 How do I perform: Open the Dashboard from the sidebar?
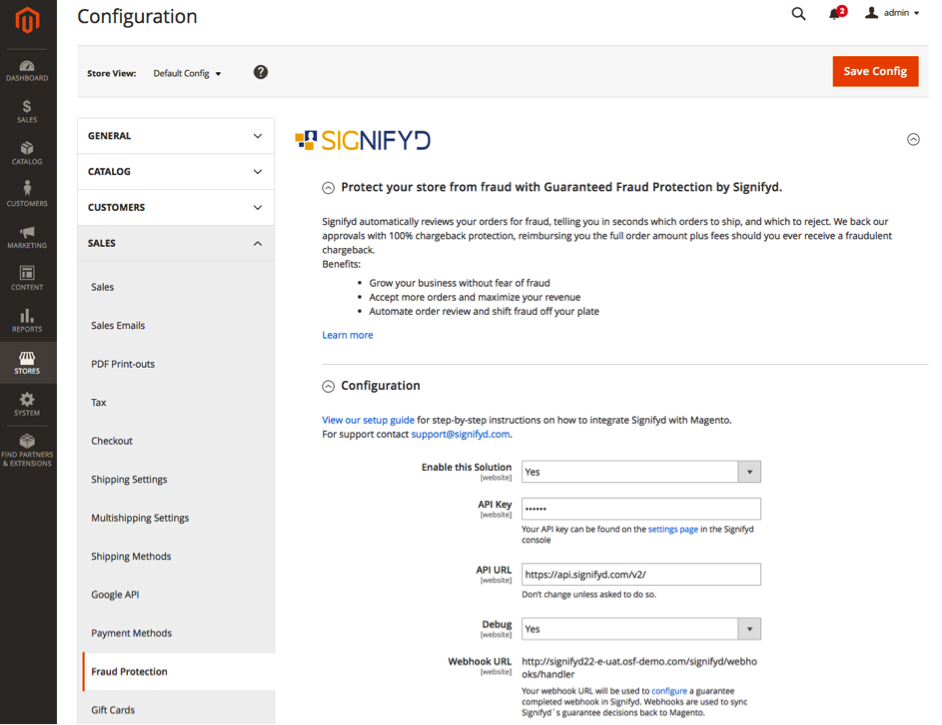pos(27,68)
